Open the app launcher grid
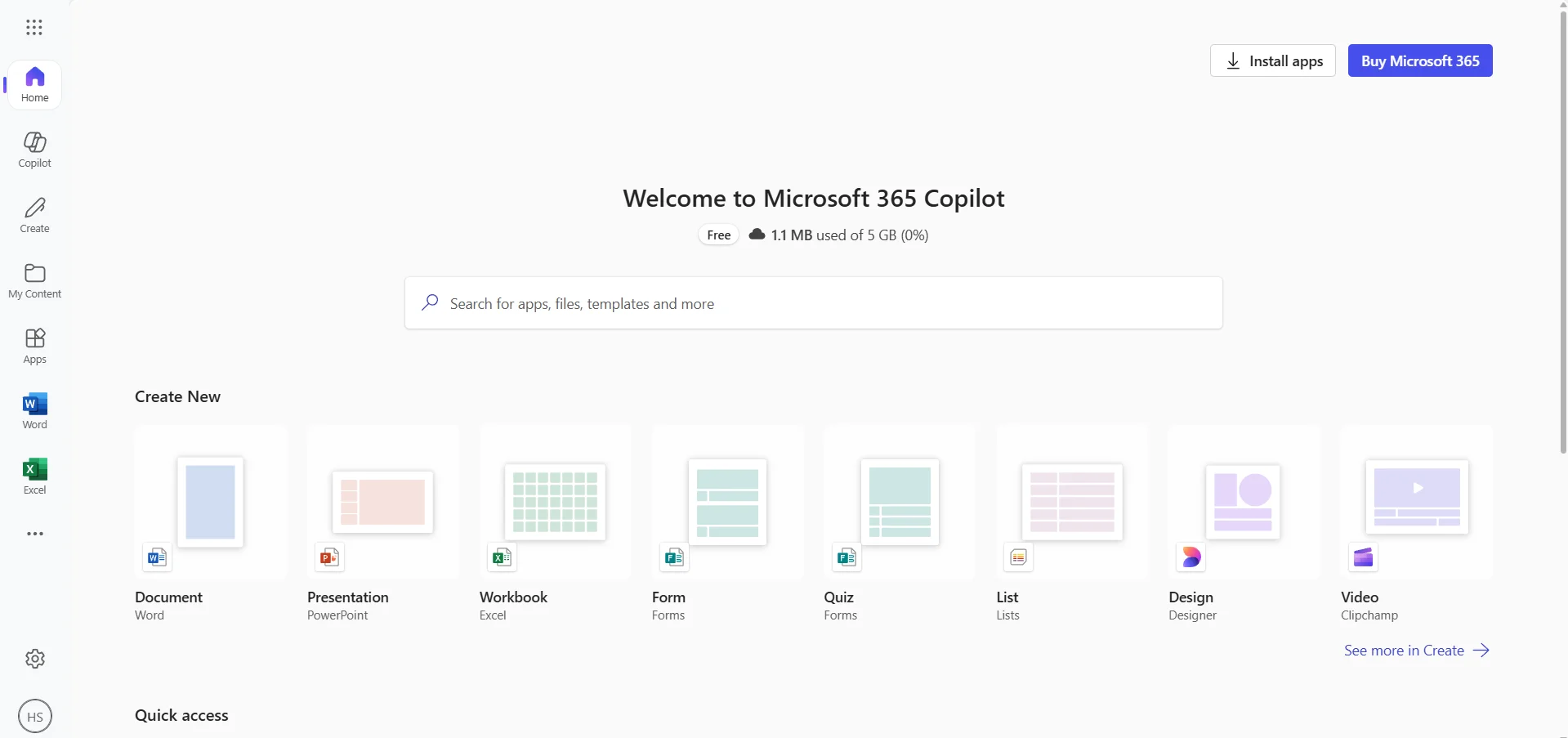1568x738 pixels. pos(34,28)
